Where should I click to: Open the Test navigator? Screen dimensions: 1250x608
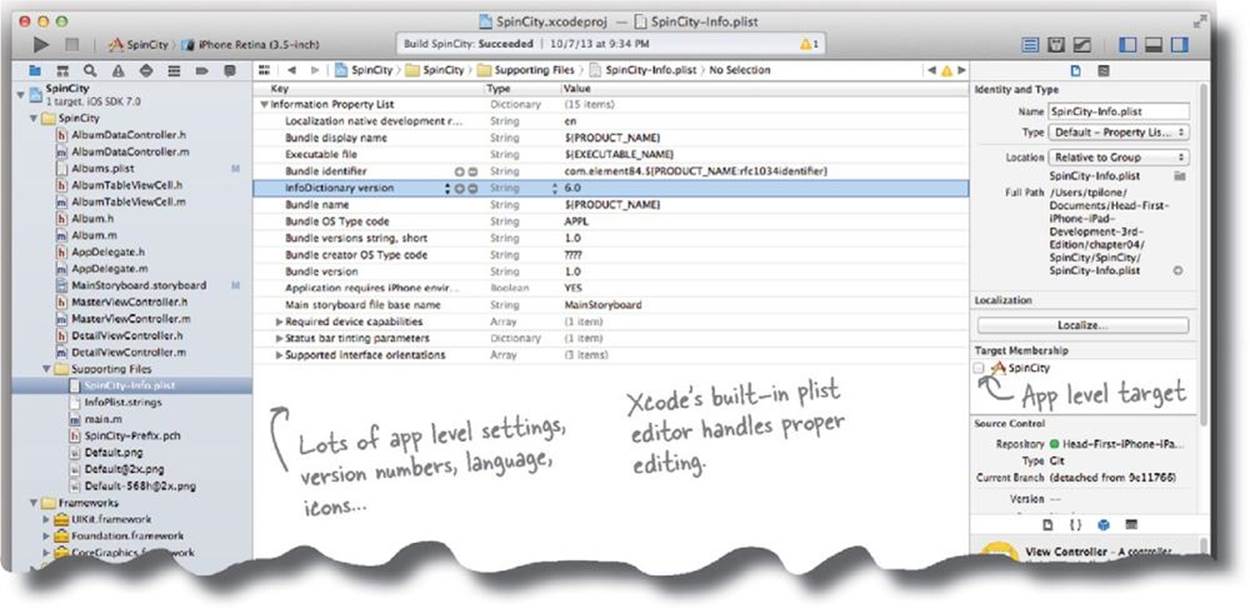(146, 71)
